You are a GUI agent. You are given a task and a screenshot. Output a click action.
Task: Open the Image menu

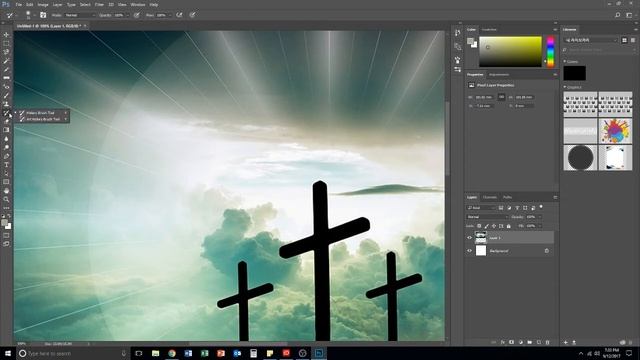pyautogui.click(x=43, y=4)
